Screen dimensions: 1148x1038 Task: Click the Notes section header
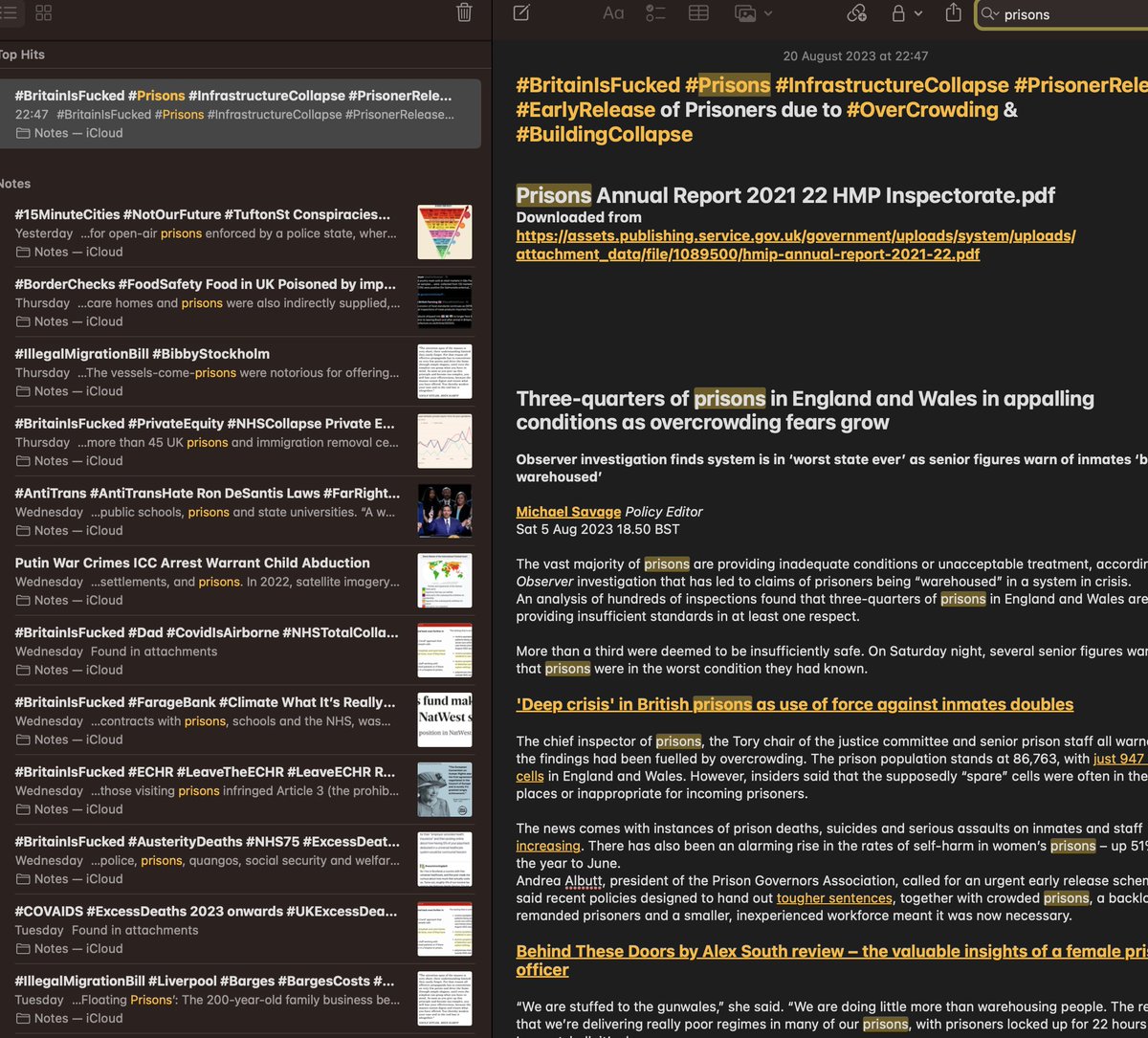[14, 184]
